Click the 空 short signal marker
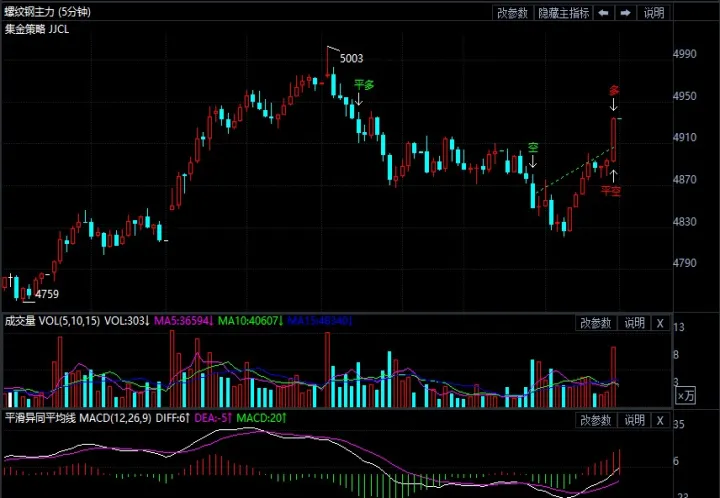The image size is (720, 498). (x=533, y=147)
